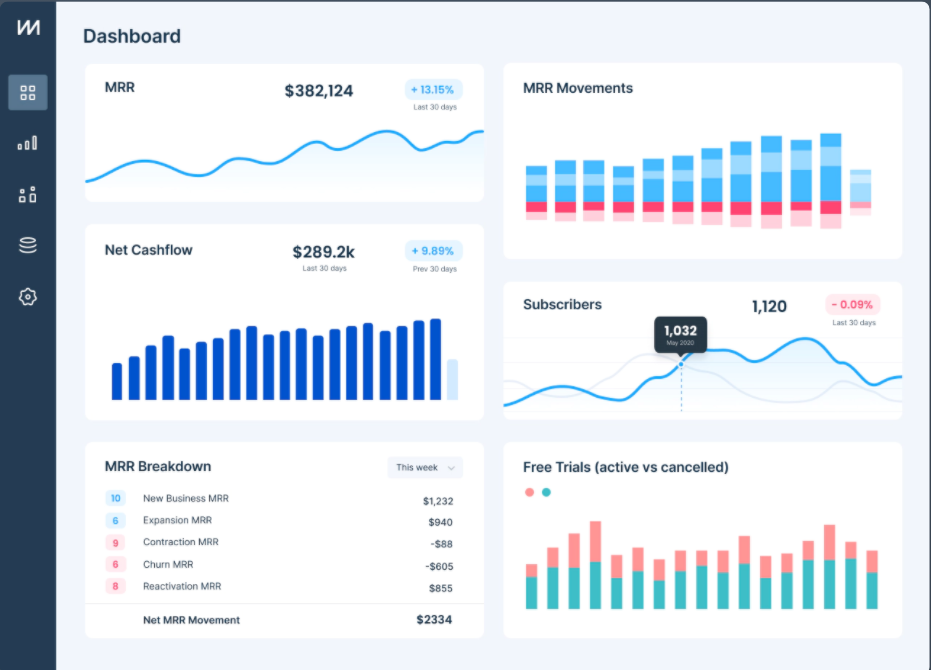
Task: Click the teal legend swatch under Free Trials title
Action: 546,491
